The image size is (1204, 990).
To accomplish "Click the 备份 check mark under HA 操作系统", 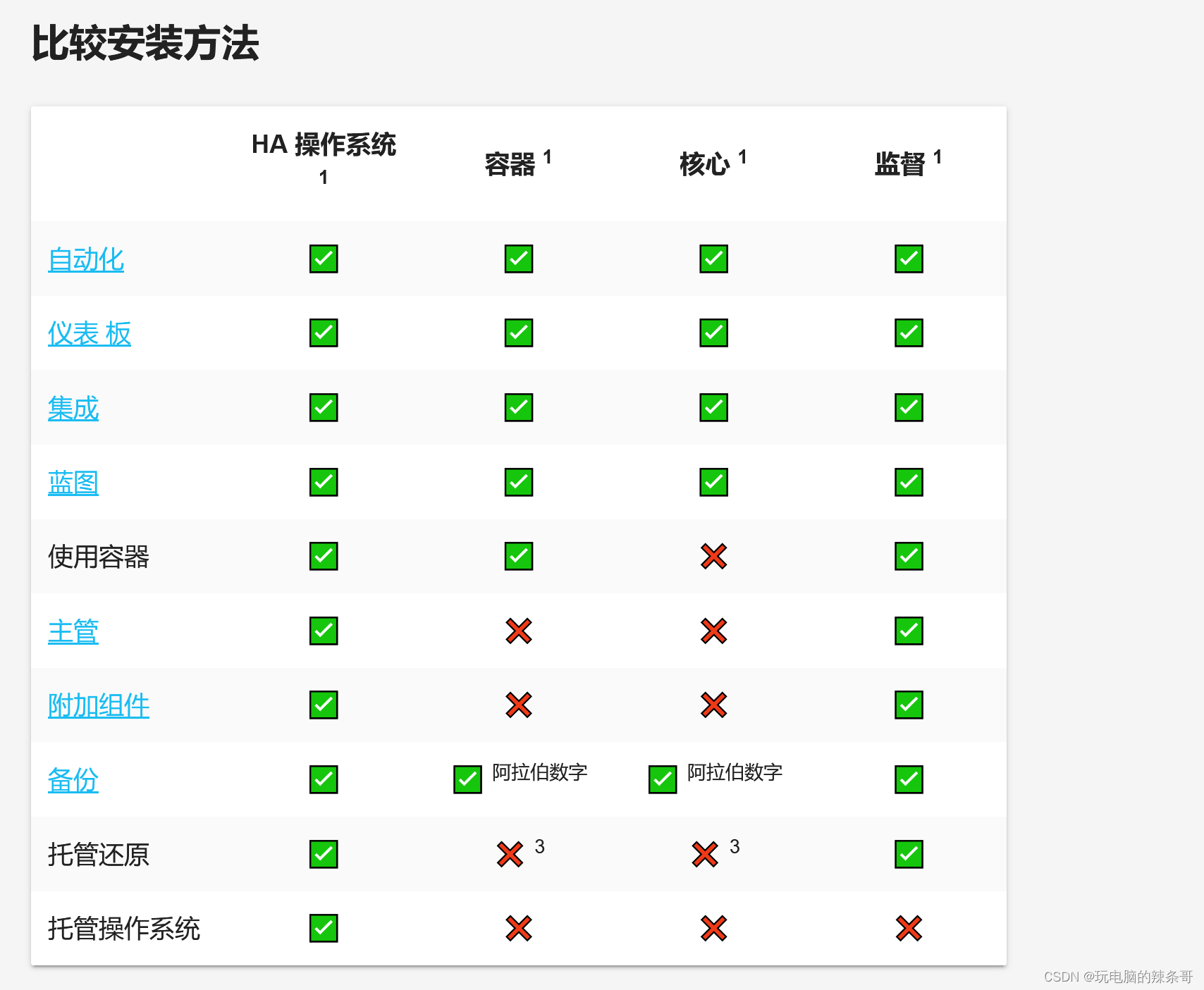I will 324,779.
